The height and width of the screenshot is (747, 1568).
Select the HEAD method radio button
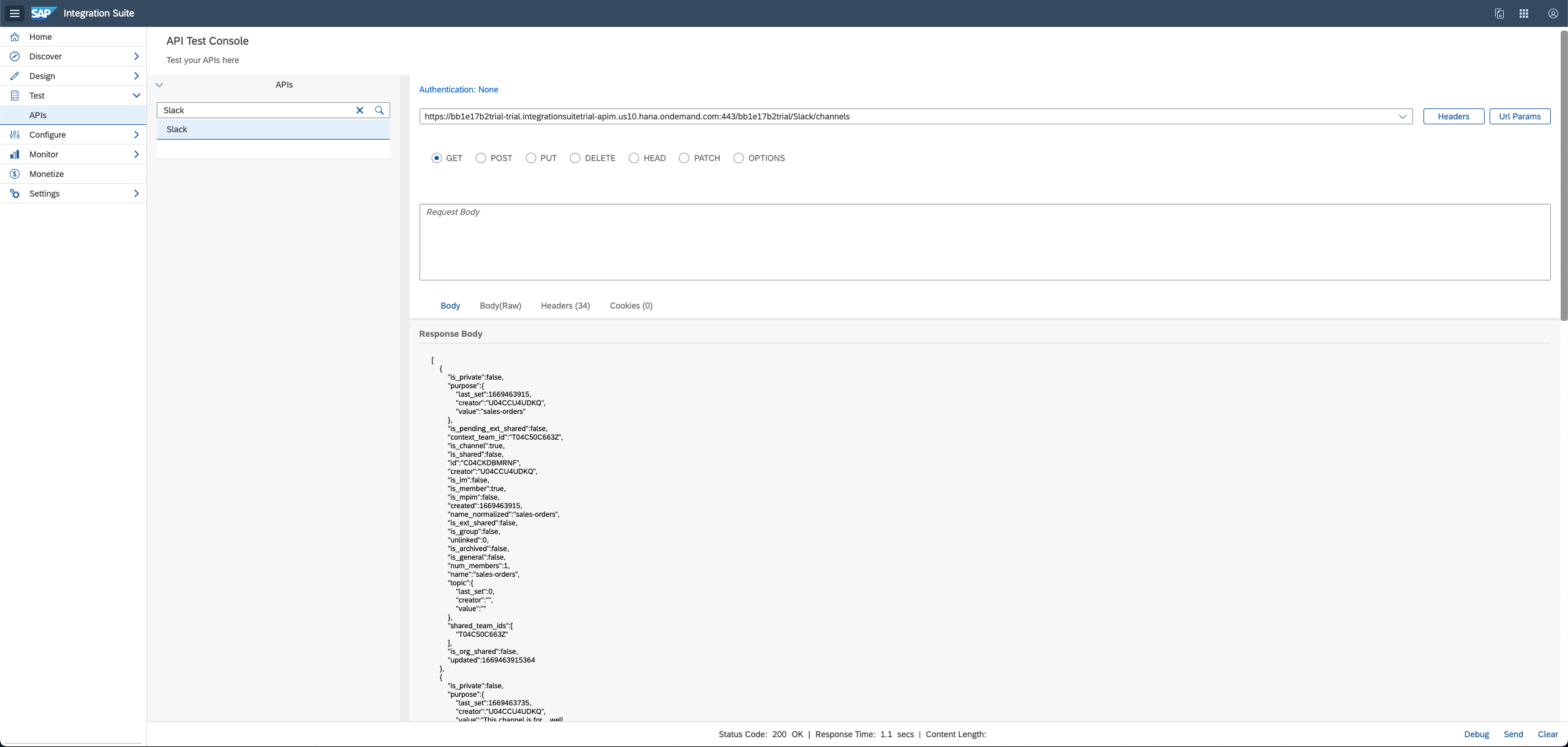click(x=634, y=158)
